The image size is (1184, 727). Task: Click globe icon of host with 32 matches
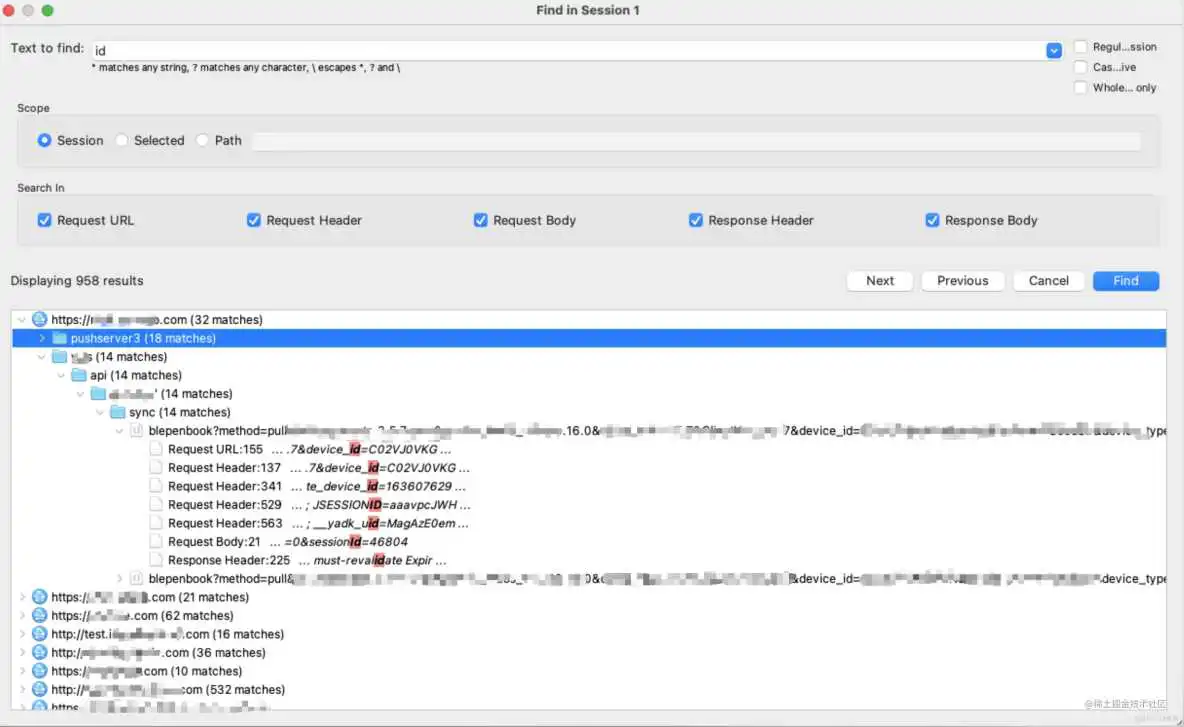[x=40, y=320]
